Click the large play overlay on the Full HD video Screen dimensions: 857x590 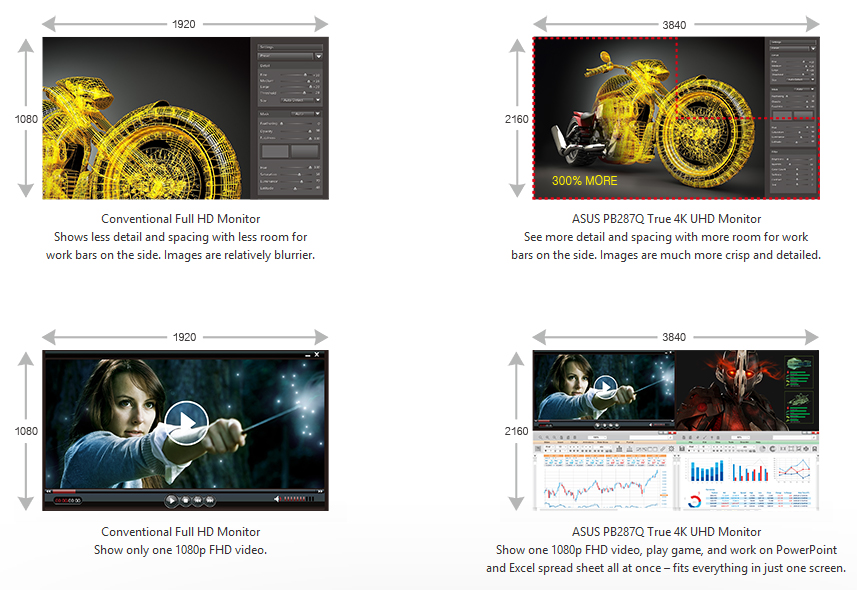click(x=186, y=422)
